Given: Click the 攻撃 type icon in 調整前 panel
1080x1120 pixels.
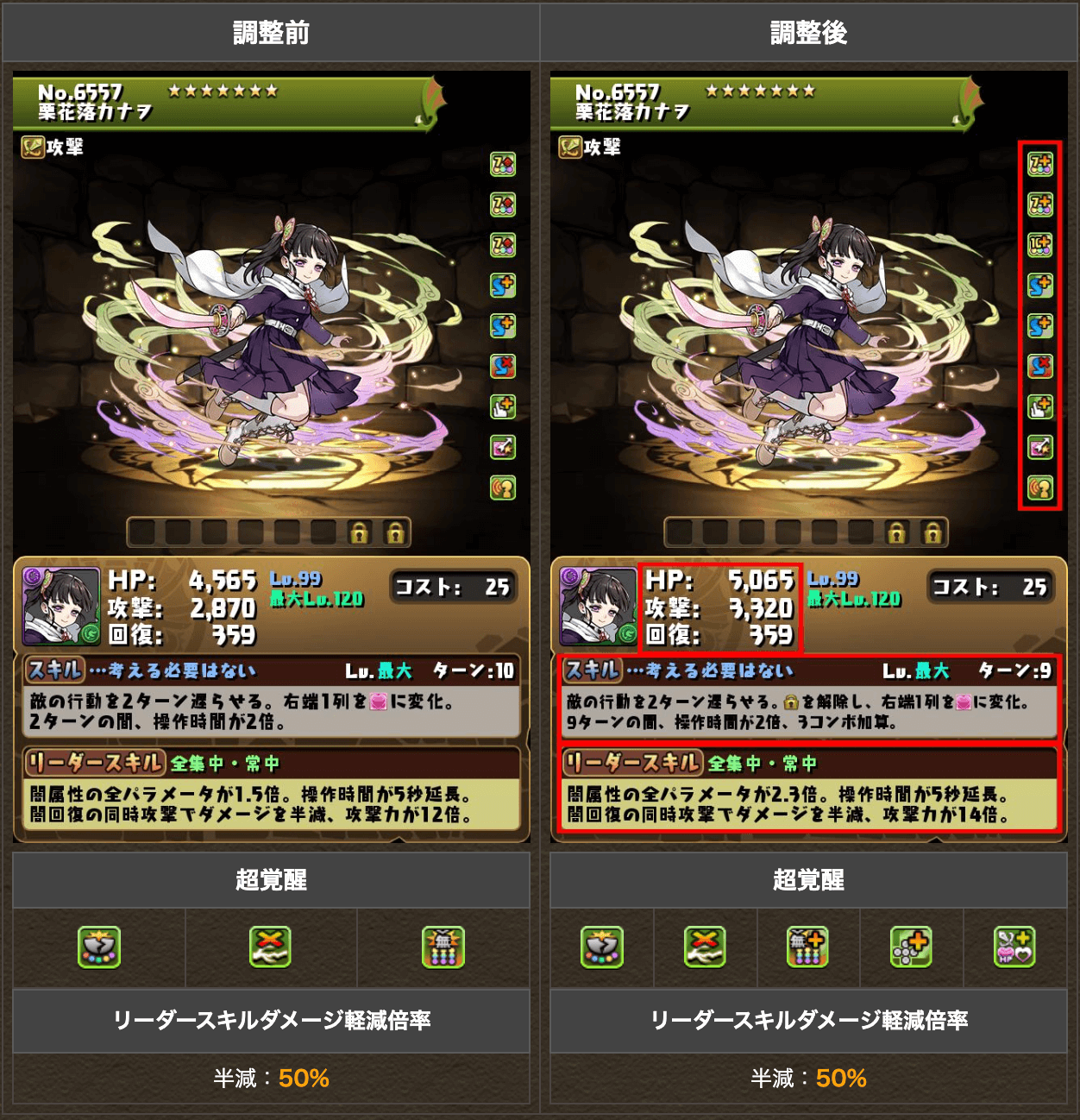Looking at the screenshot, I should 33,148.
